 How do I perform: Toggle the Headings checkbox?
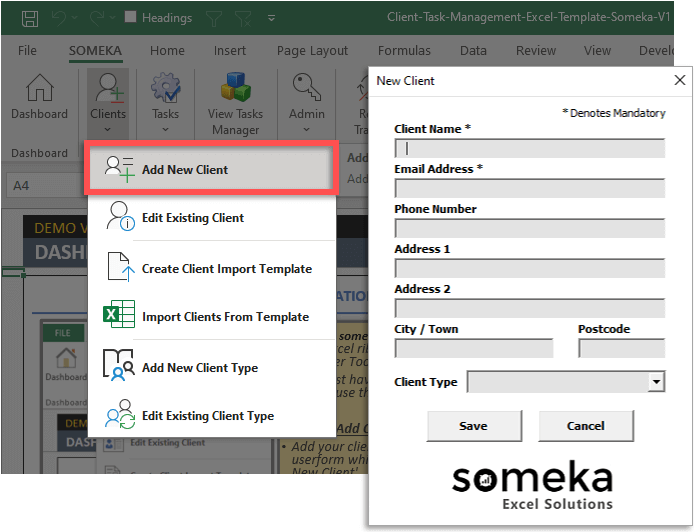tap(130, 17)
